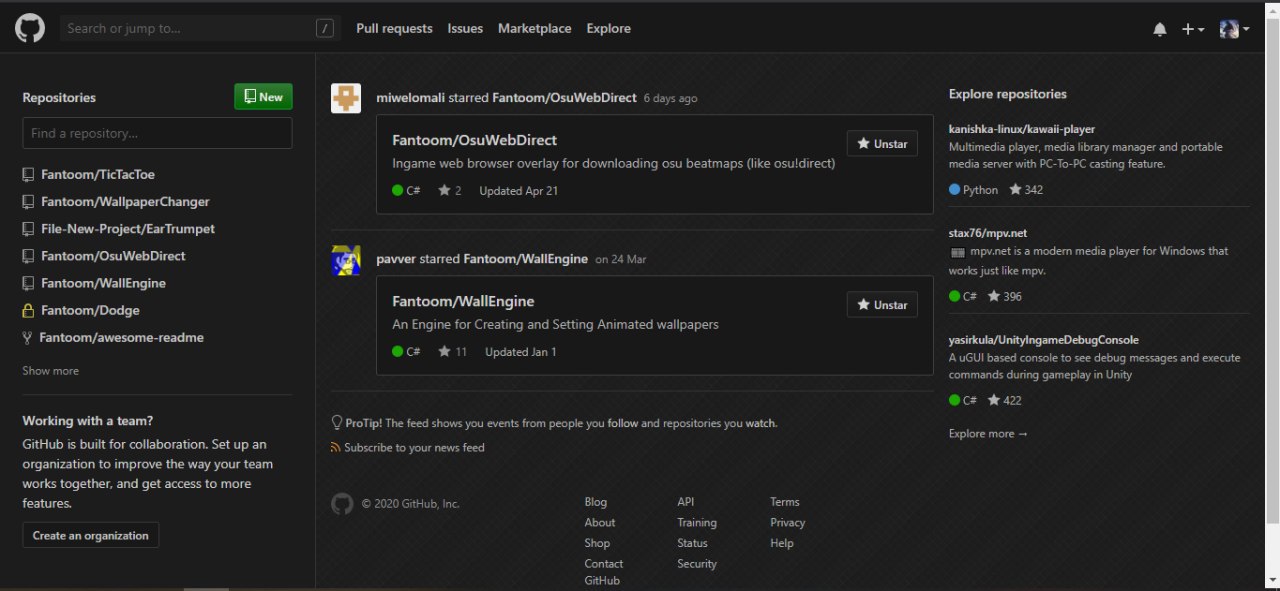Open miwelomali user profile link
1280x591 pixels.
click(x=410, y=98)
